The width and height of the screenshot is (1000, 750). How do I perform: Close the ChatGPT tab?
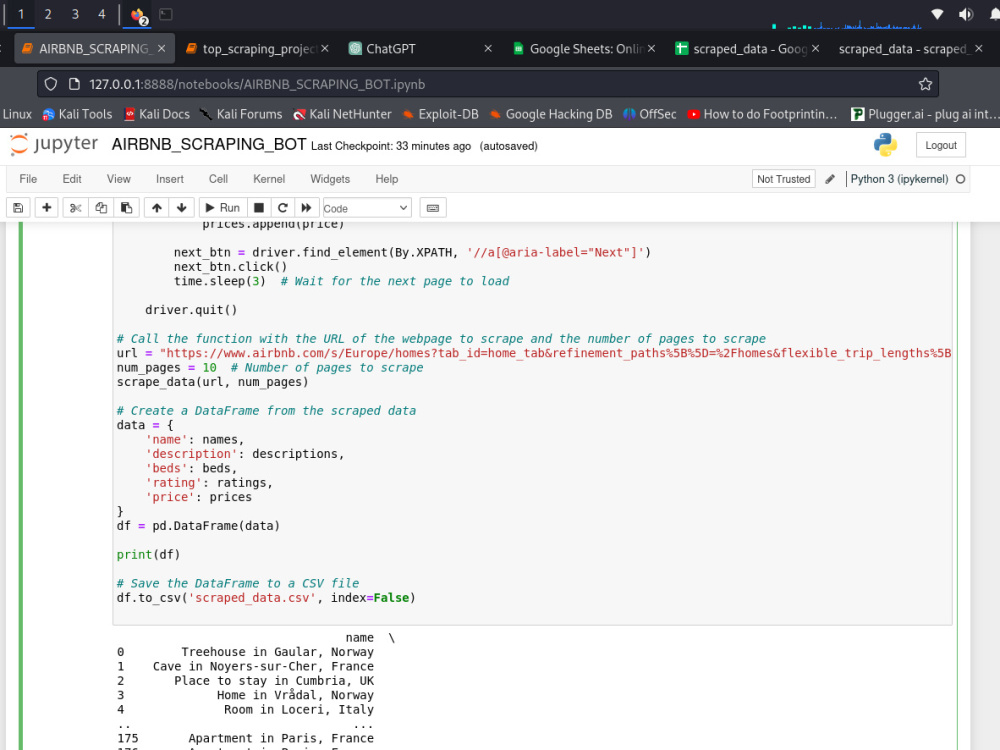(488, 48)
